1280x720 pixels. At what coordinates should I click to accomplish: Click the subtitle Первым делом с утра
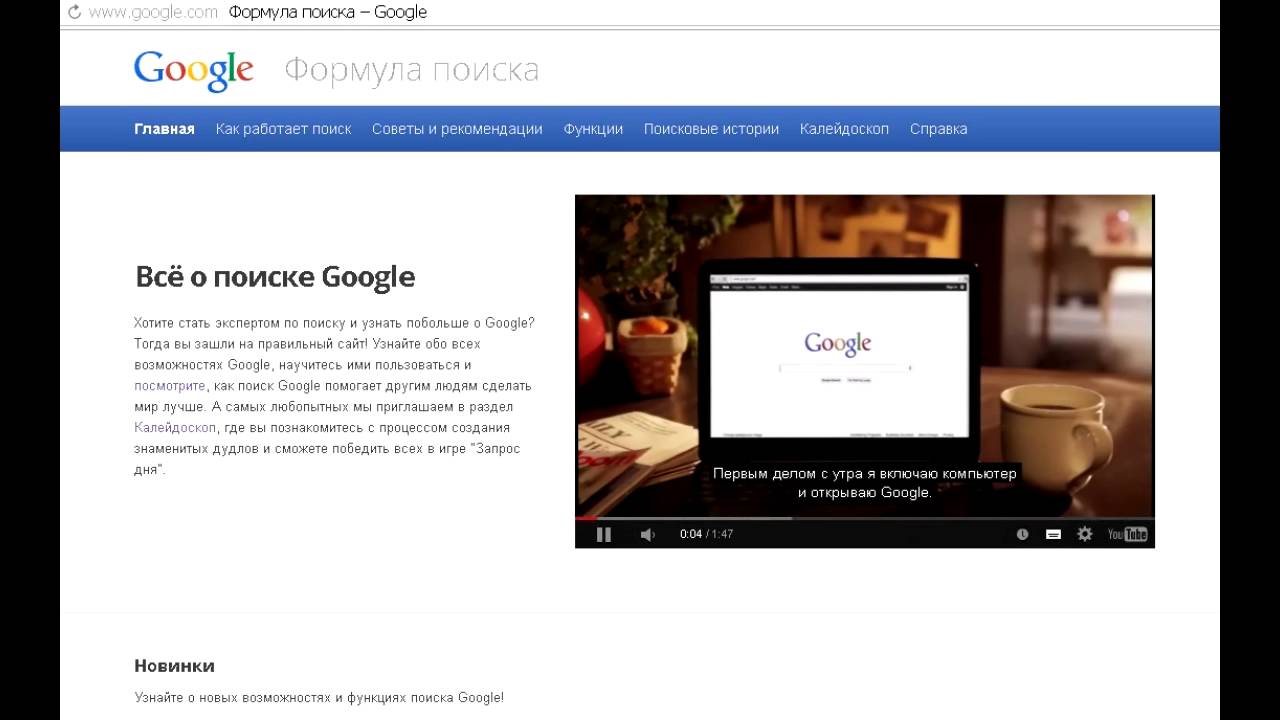point(786,474)
